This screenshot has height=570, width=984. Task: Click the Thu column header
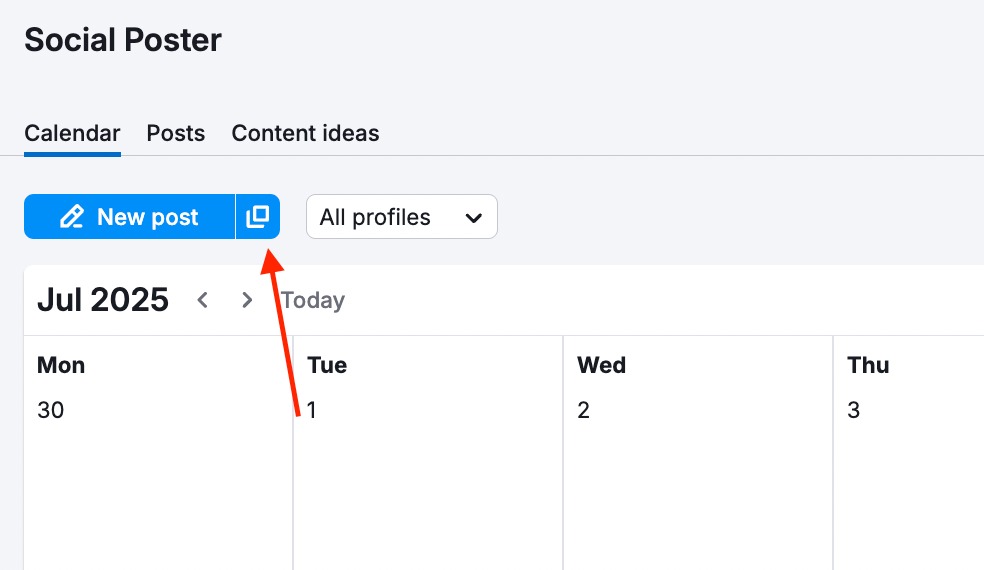coord(868,365)
